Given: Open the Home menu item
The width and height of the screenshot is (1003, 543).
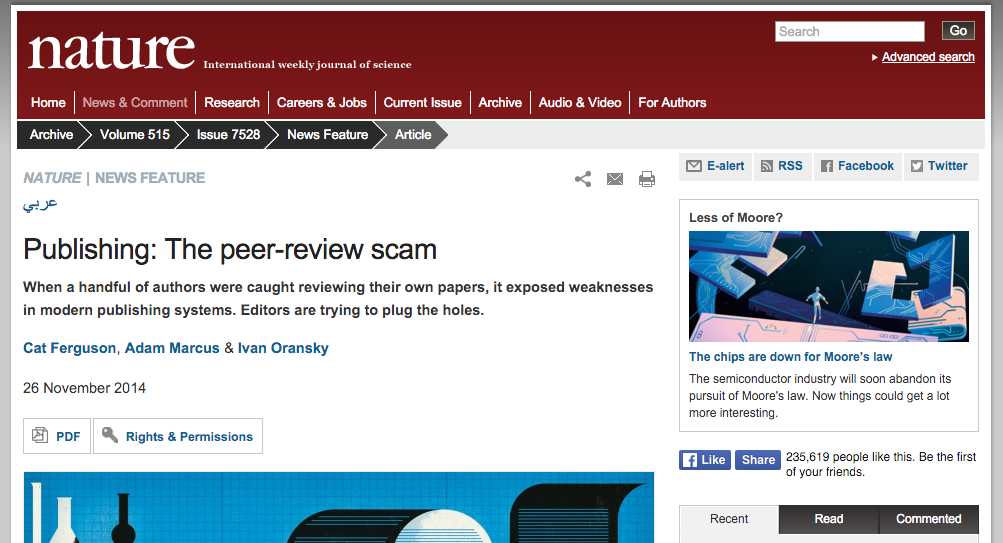Looking at the screenshot, I should click(x=48, y=102).
